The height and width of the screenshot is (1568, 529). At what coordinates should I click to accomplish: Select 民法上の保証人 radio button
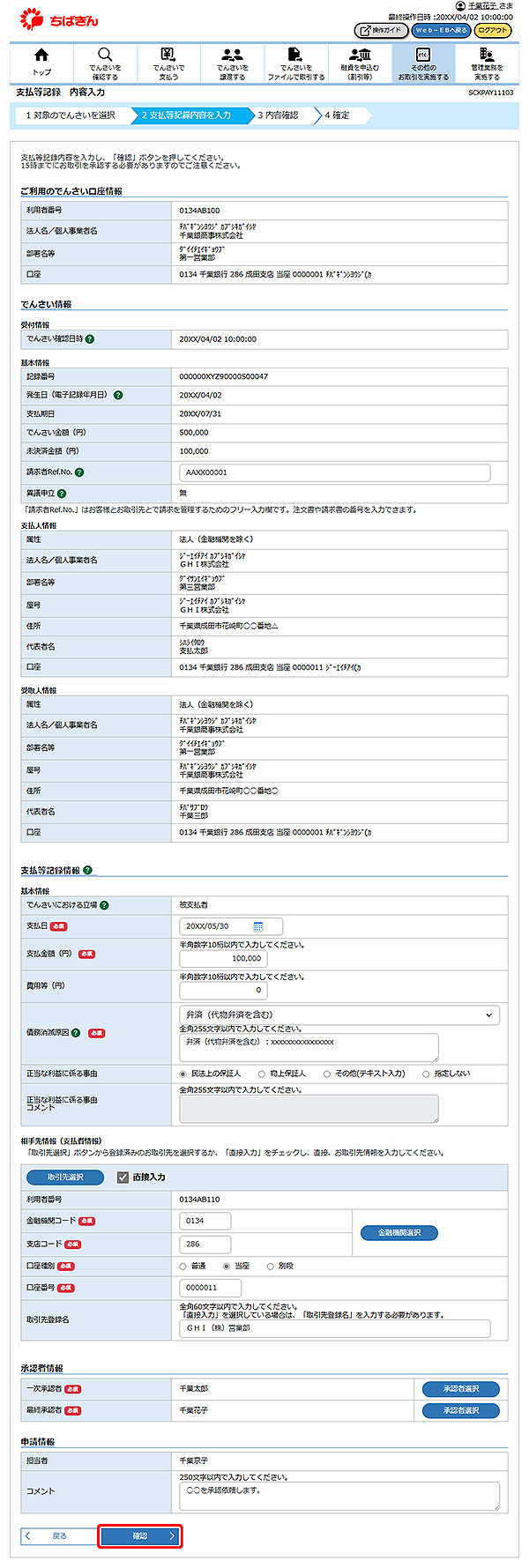183,1074
